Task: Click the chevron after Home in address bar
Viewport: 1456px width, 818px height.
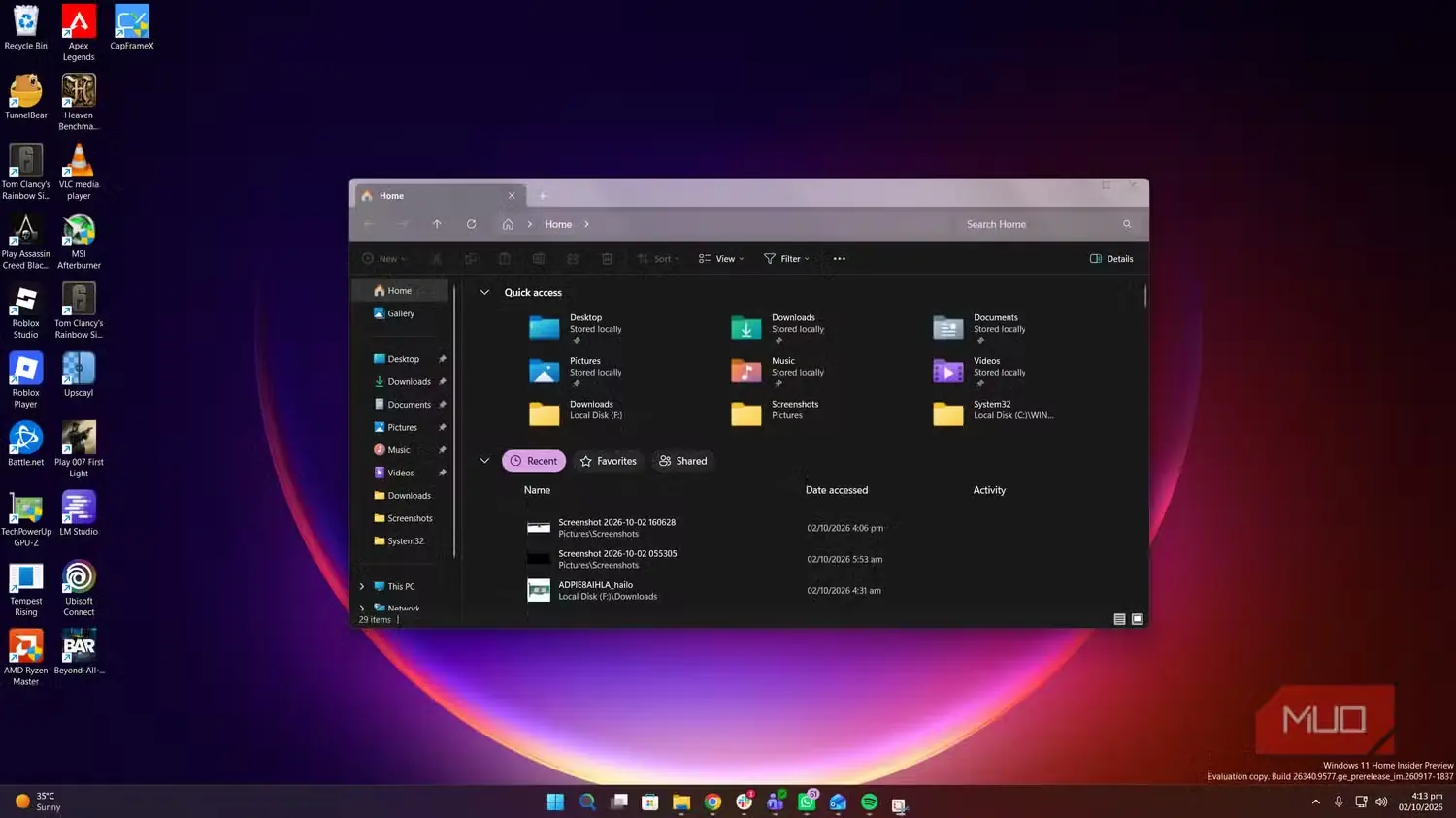Action: point(586,224)
